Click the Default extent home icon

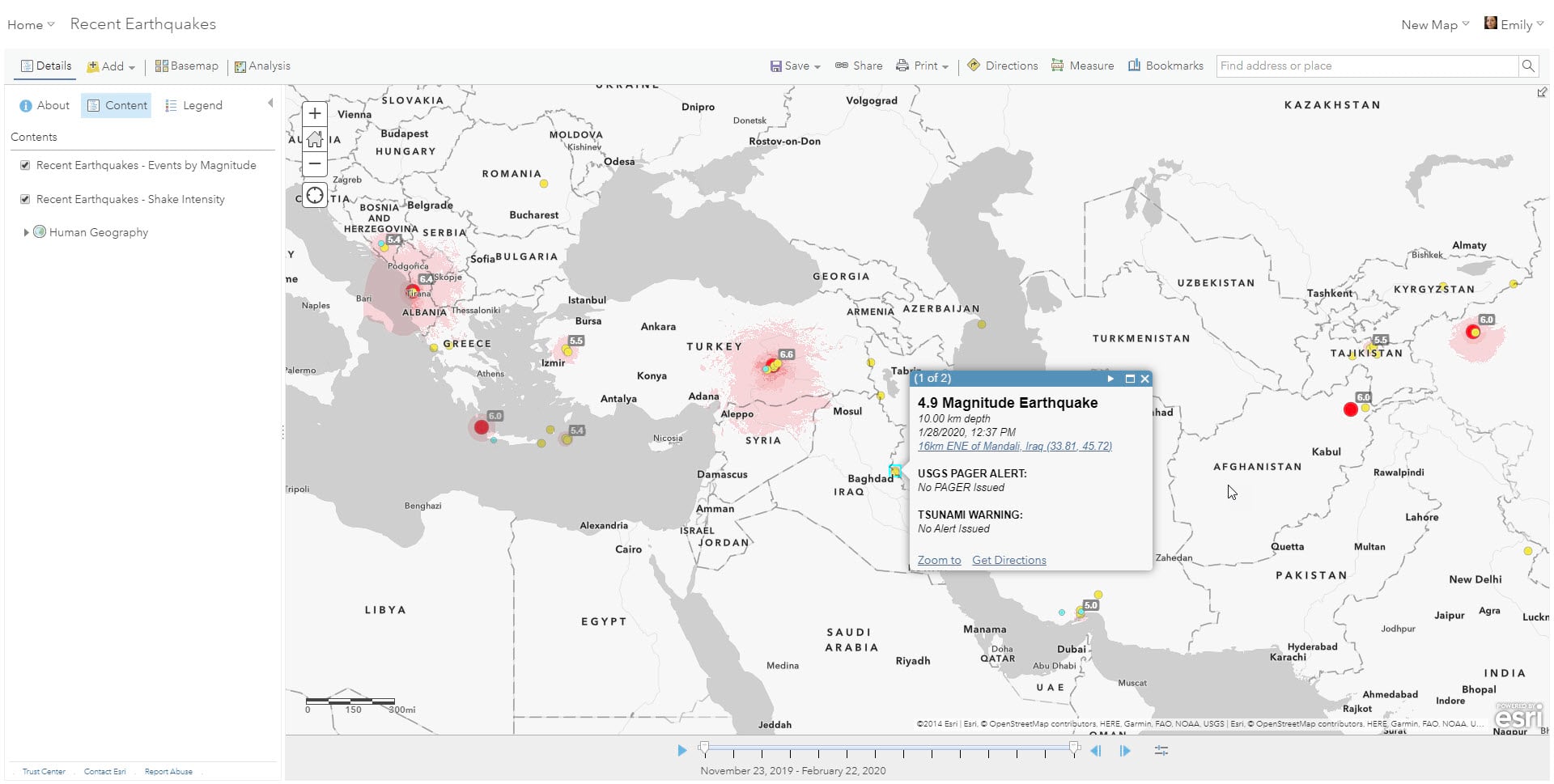tap(314, 138)
